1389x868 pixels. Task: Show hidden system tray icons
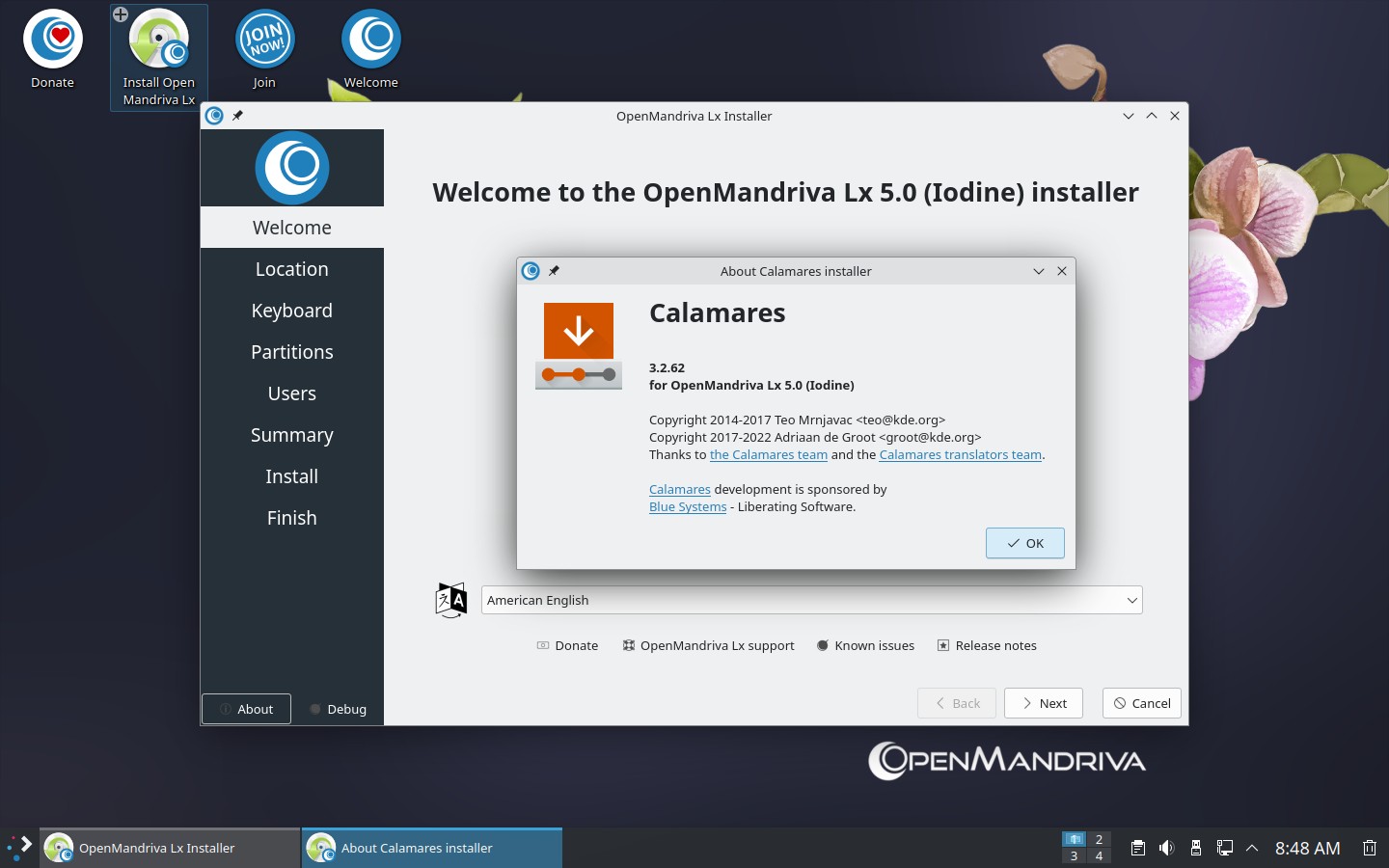[x=1252, y=848]
